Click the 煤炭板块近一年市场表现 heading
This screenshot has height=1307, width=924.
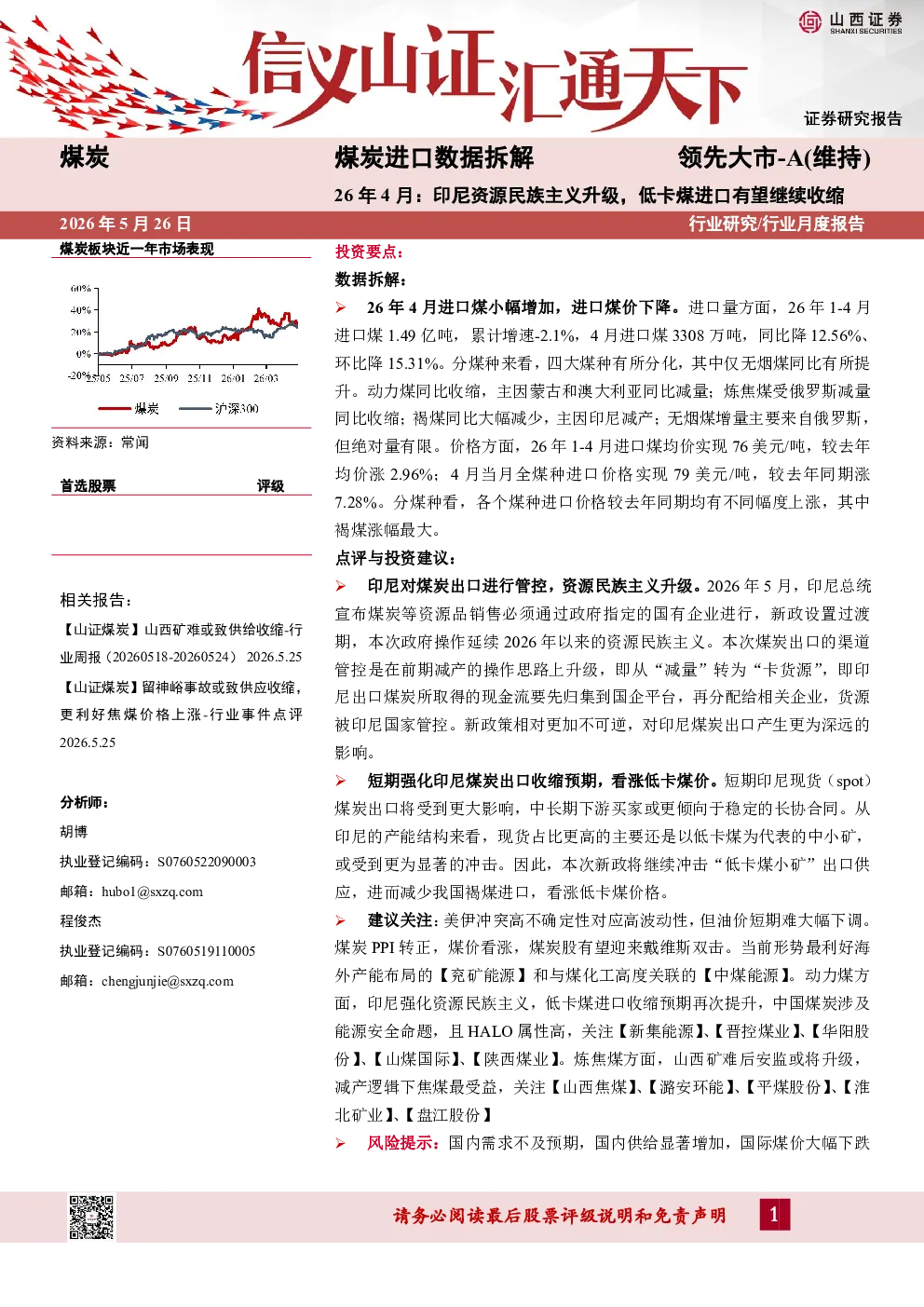point(137,249)
